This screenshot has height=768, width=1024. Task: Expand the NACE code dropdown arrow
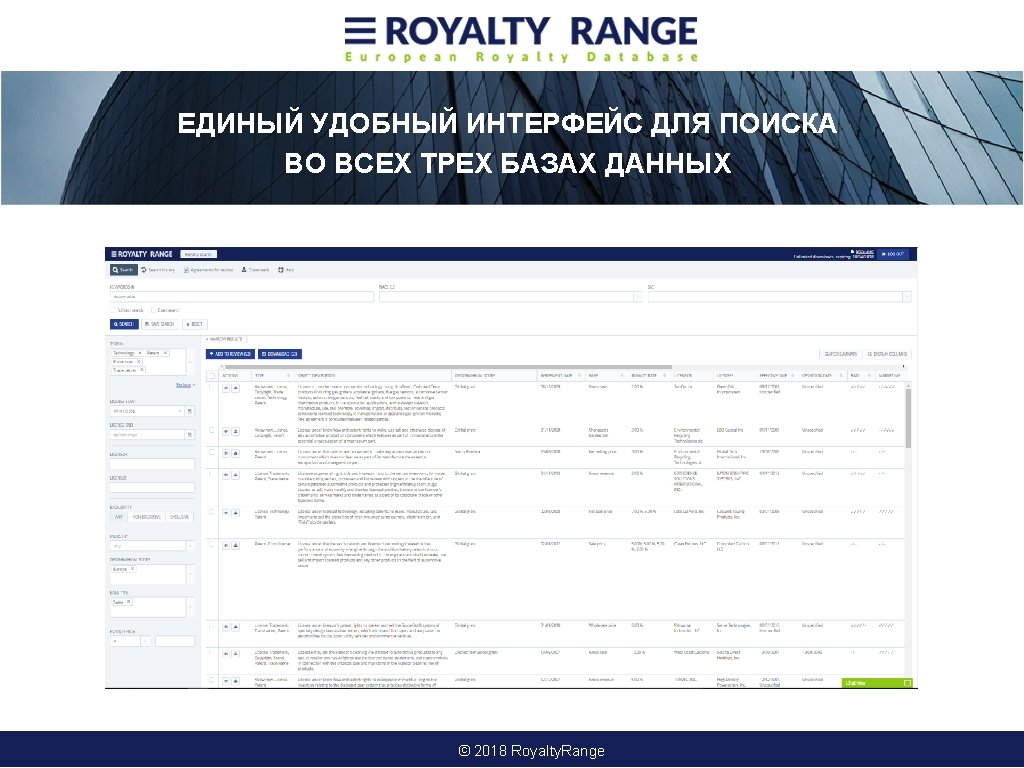(637, 297)
